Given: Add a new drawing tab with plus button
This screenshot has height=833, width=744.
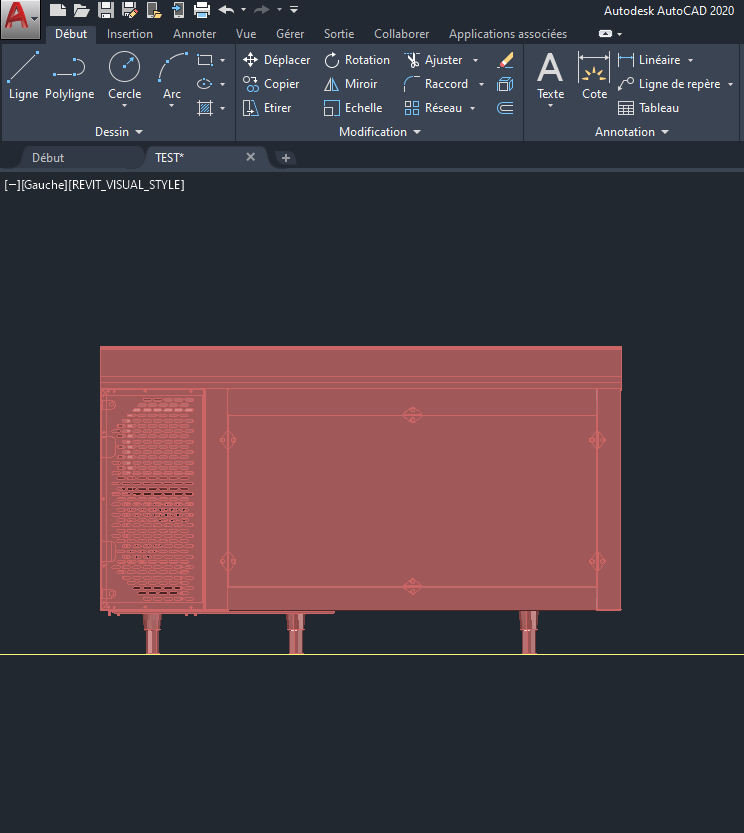Looking at the screenshot, I should click(x=285, y=158).
